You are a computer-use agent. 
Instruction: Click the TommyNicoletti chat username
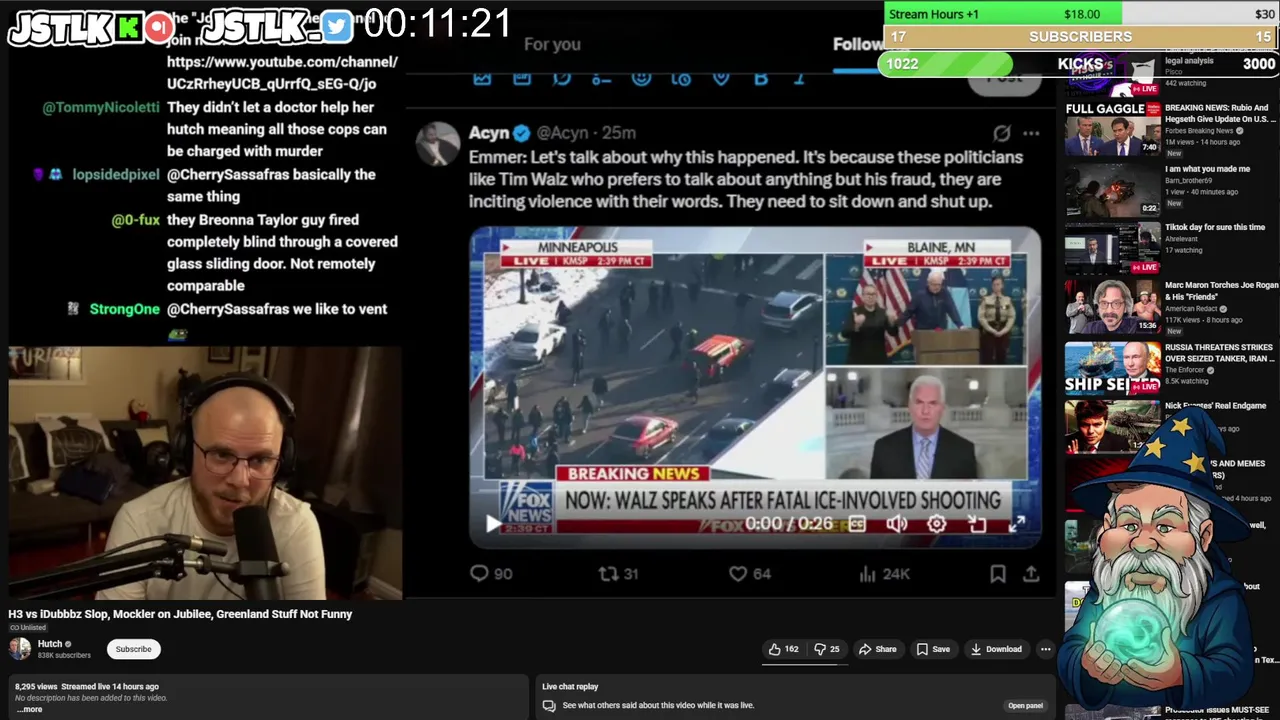click(x=101, y=107)
